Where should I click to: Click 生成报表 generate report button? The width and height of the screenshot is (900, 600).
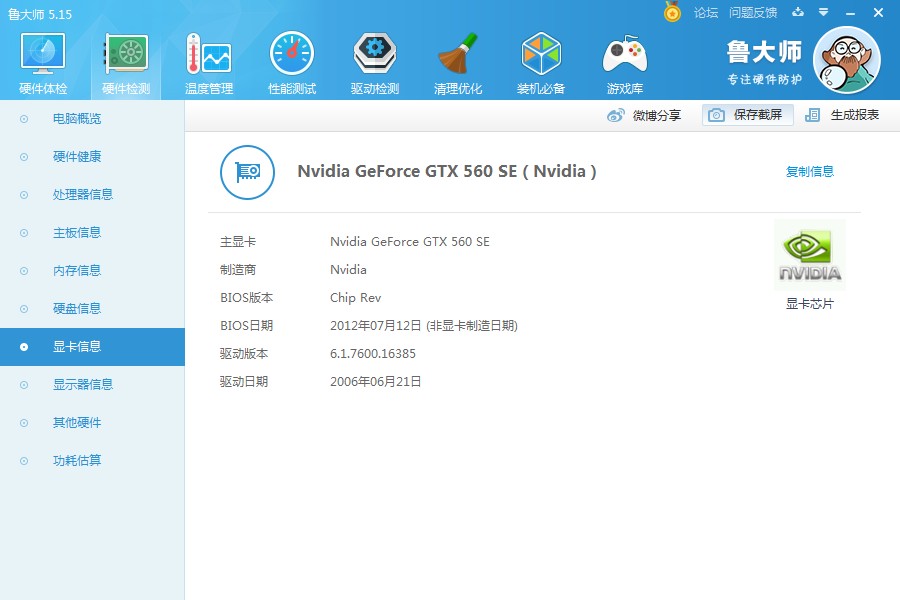coord(842,115)
